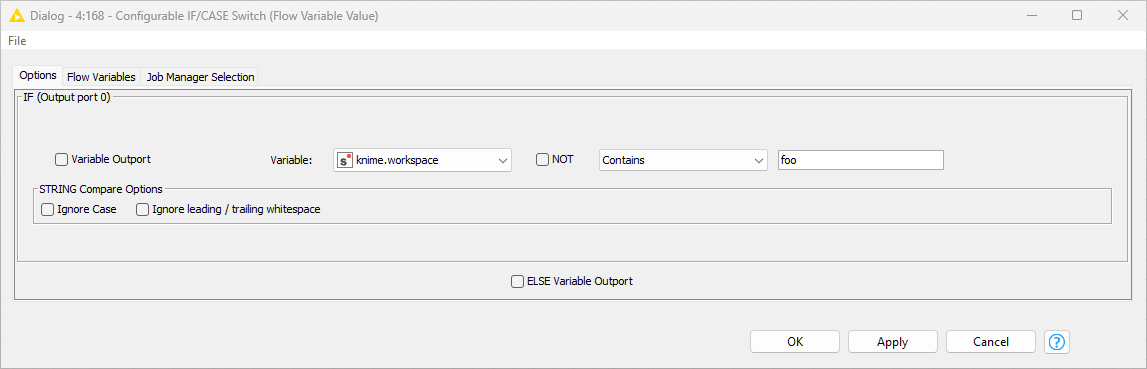Click the KNIME triangle icon in title bar
Image resolution: width=1147 pixels, height=369 pixels.
tap(17, 15)
